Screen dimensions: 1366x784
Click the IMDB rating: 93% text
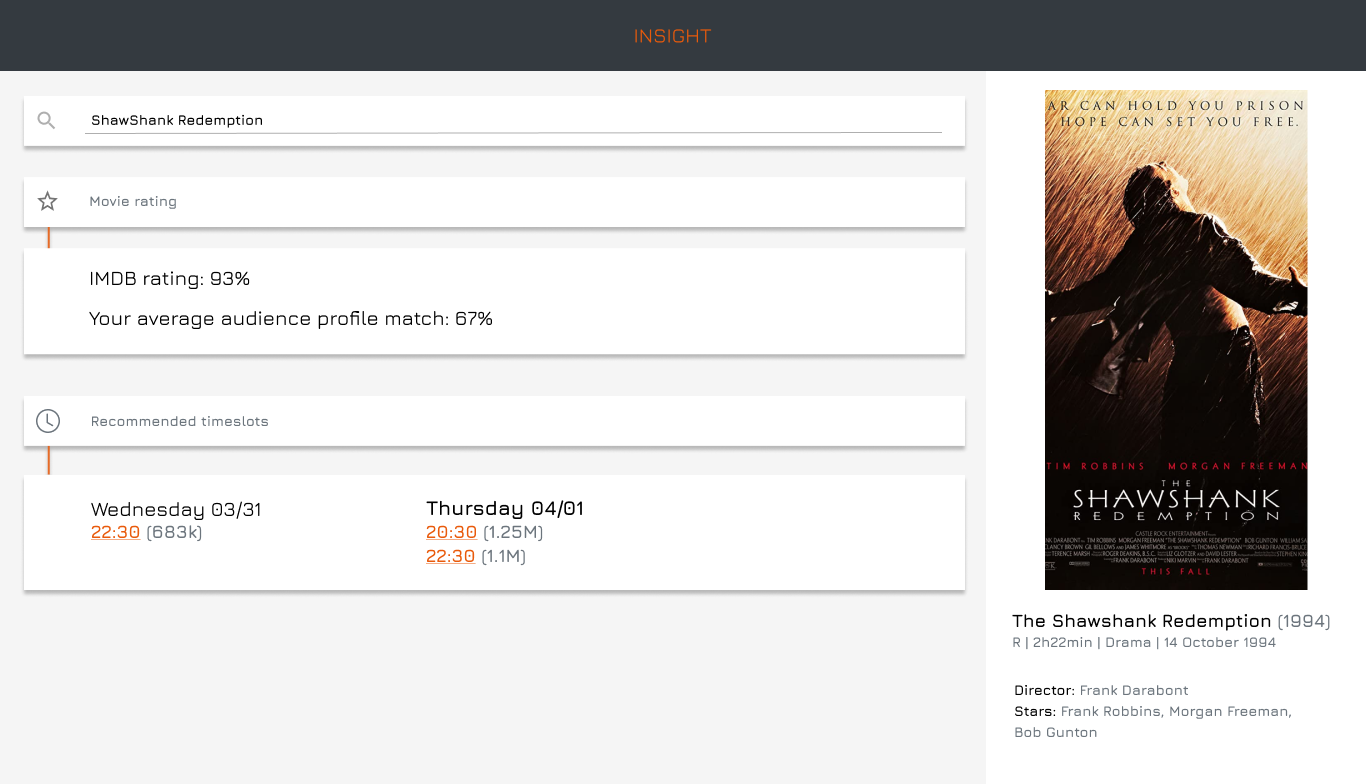pyautogui.click(x=169, y=279)
